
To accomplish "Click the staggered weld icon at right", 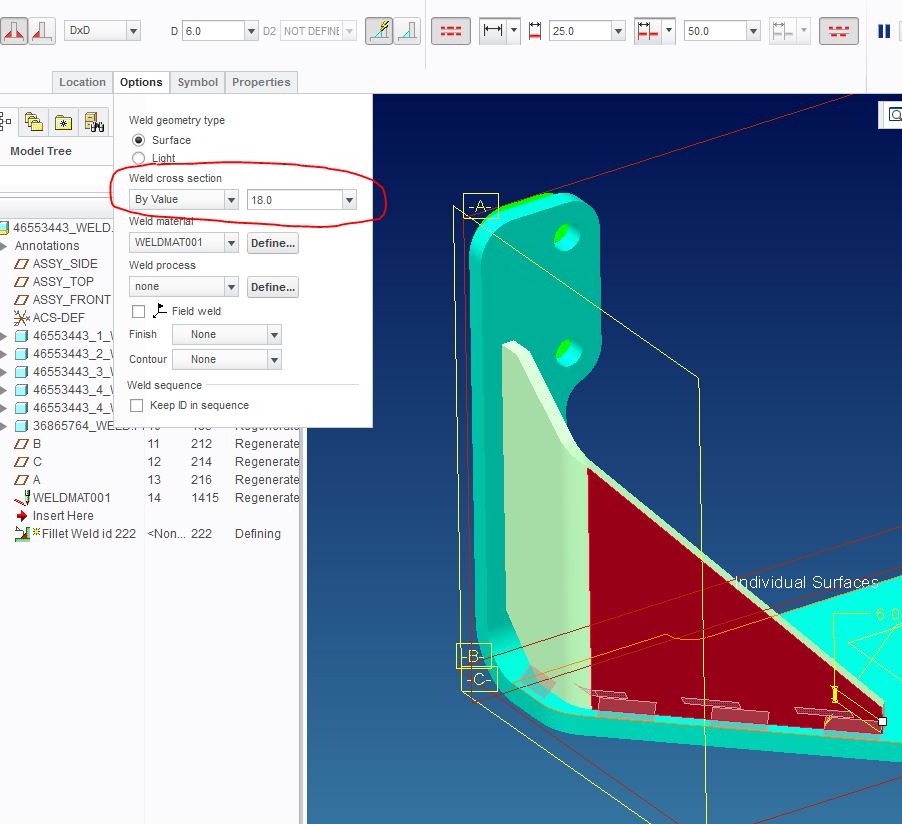I will [x=839, y=31].
